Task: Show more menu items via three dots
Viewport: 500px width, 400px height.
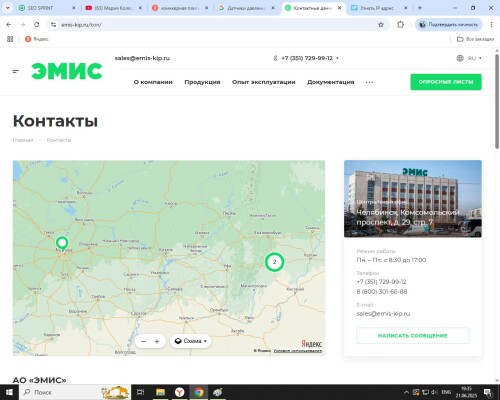Action: 369,82
